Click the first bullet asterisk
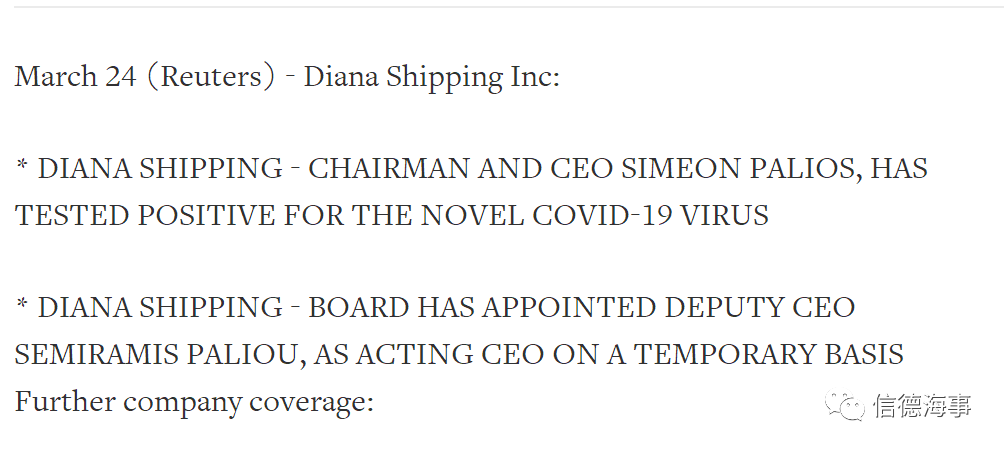The height and width of the screenshot is (450, 1004). pyautogui.click(x=22, y=165)
